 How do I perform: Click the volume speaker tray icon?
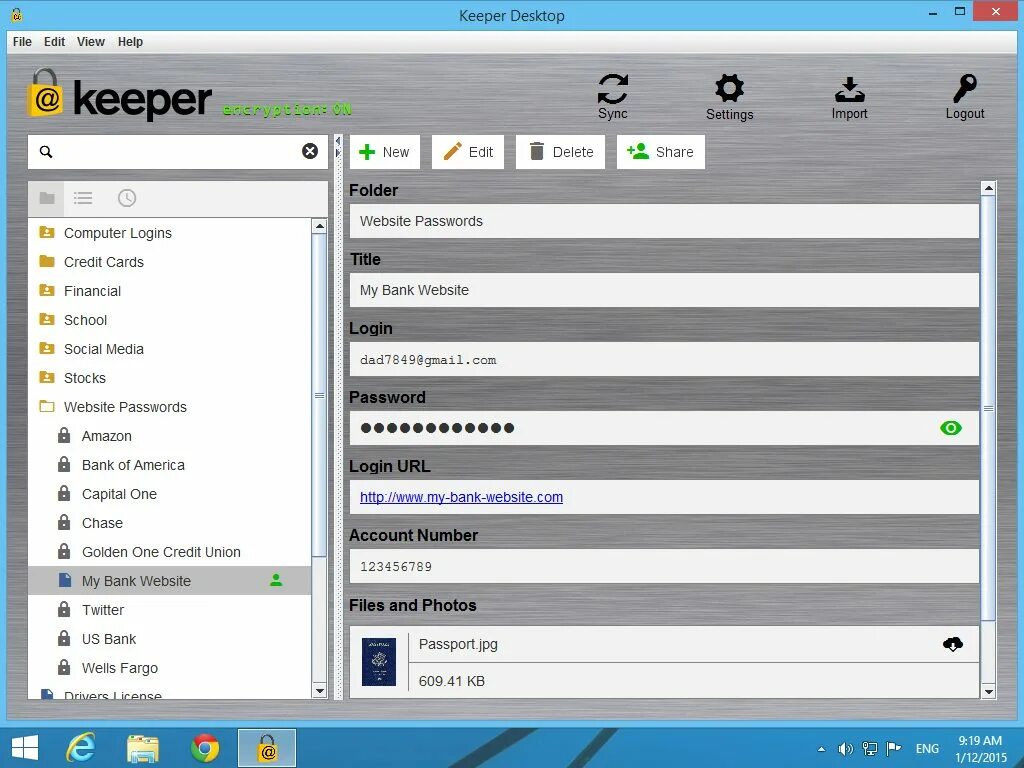pos(845,749)
